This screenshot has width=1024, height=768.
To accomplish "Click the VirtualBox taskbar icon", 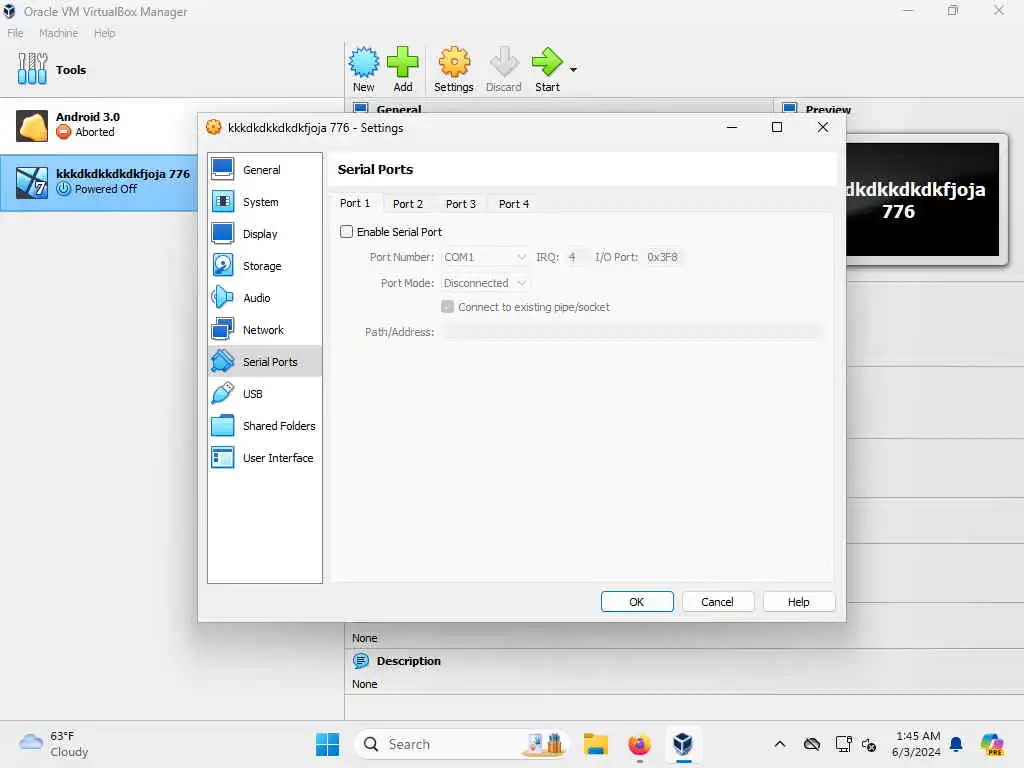I will coord(682,744).
